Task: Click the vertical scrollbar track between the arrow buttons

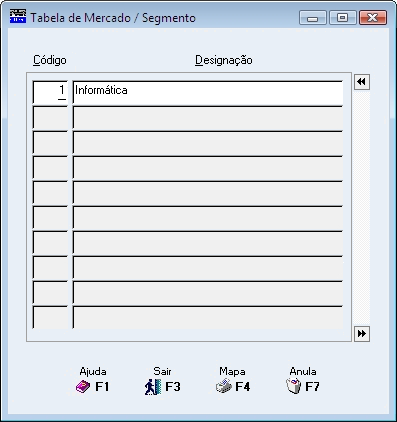Action: [x=362, y=208]
